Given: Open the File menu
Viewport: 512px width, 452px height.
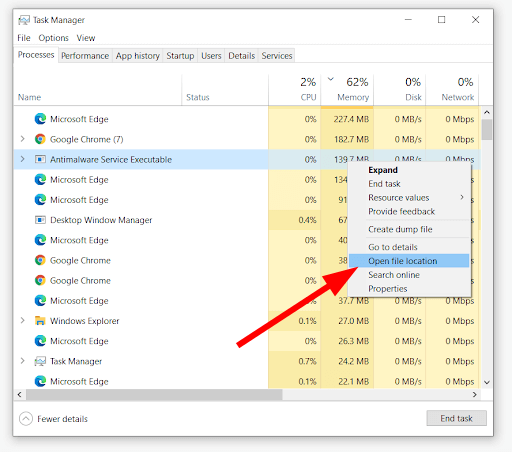Looking at the screenshot, I should (24, 38).
